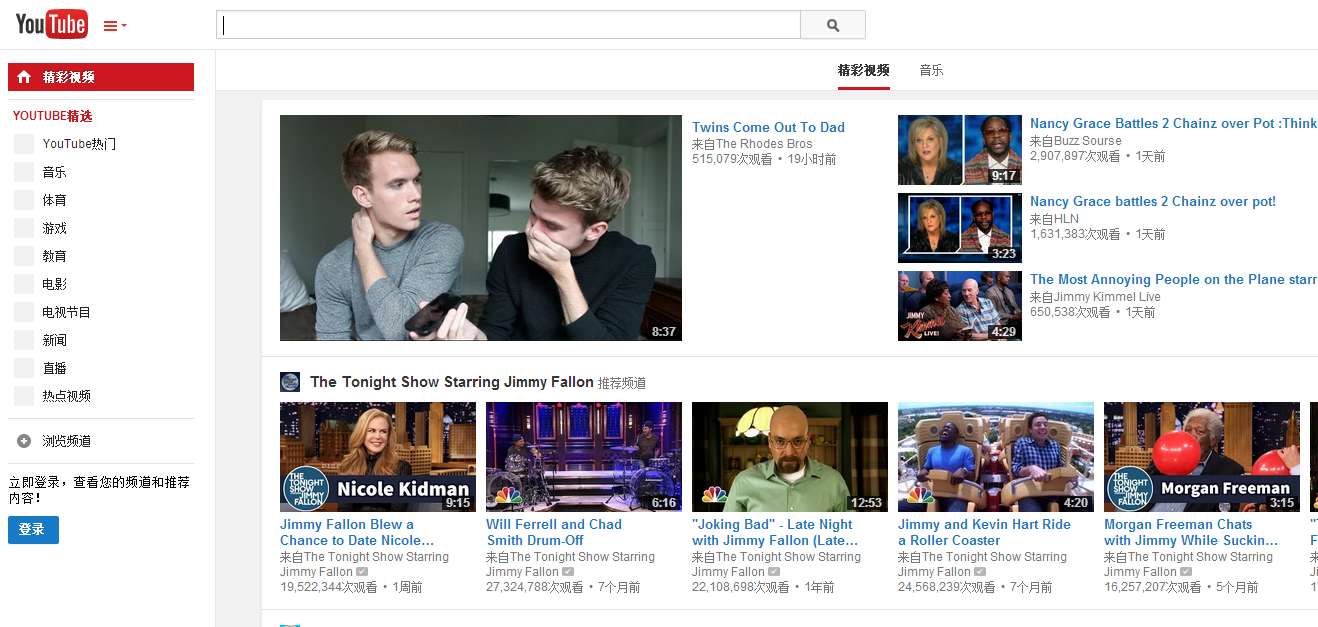Open the Twins Come Out To Dad title
1318x627 pixels.
tap(768, 127)
